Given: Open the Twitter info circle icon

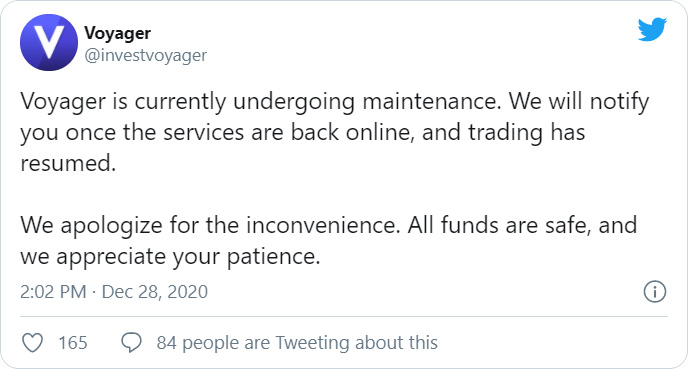Looking at the screenshot, I should [655, 291].
